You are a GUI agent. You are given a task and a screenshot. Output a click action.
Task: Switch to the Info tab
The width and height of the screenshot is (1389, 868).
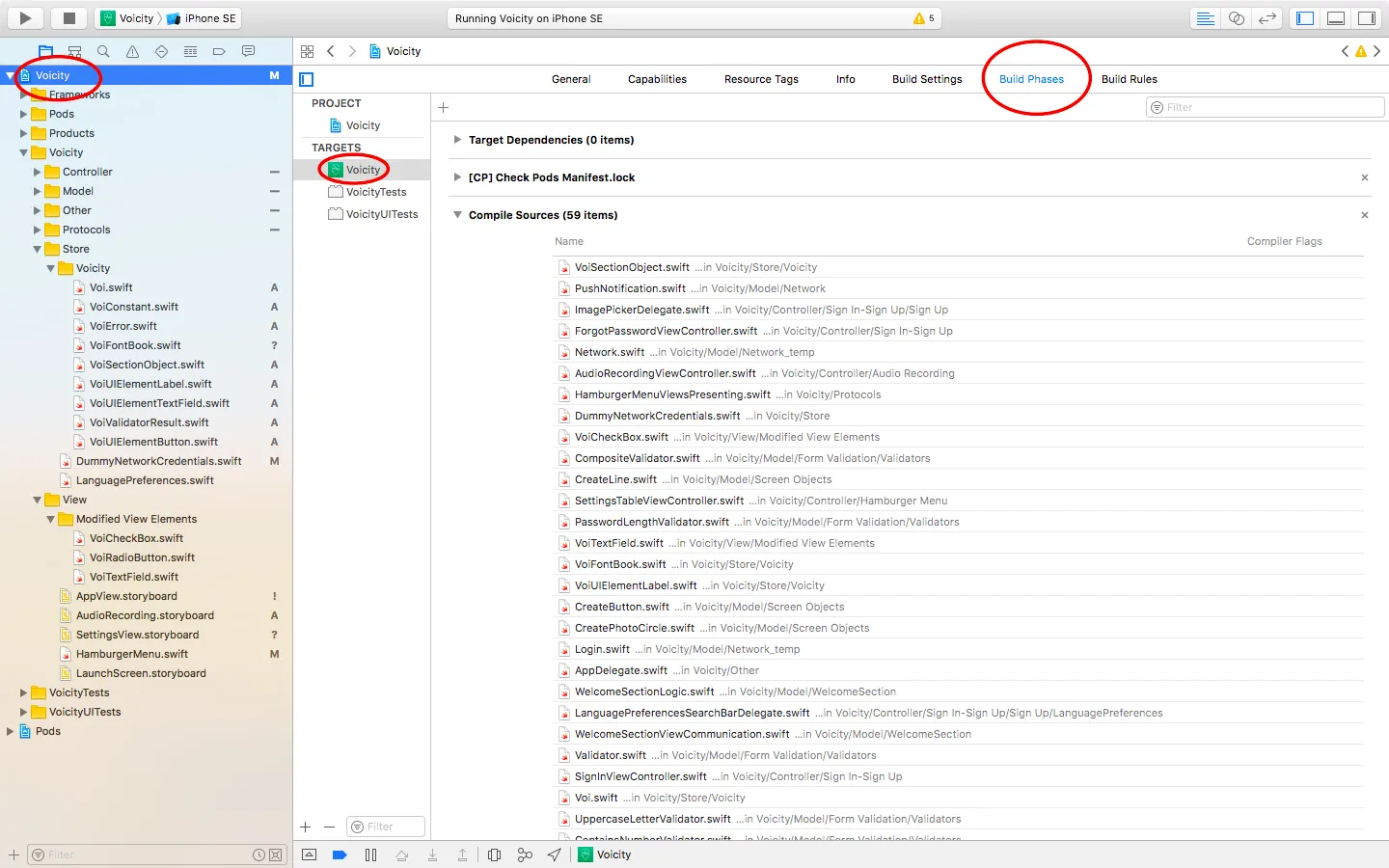[845, 79]
